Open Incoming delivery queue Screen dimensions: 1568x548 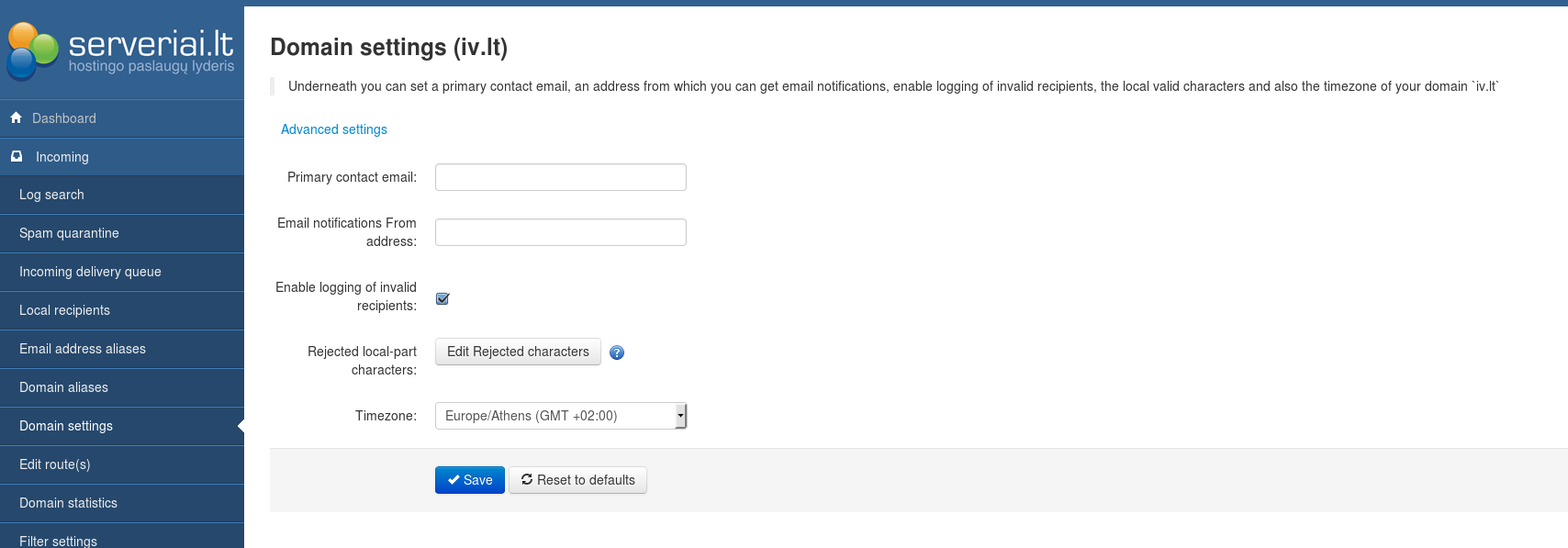(90, 272)
